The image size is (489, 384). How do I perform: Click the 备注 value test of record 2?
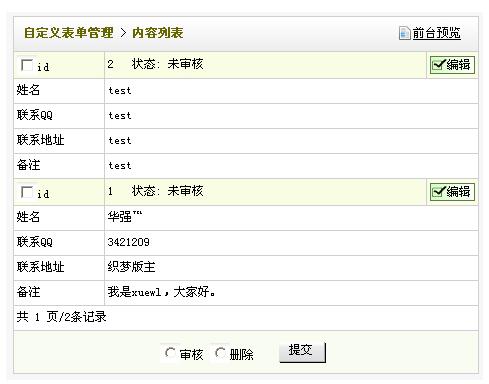click(120, 166)
